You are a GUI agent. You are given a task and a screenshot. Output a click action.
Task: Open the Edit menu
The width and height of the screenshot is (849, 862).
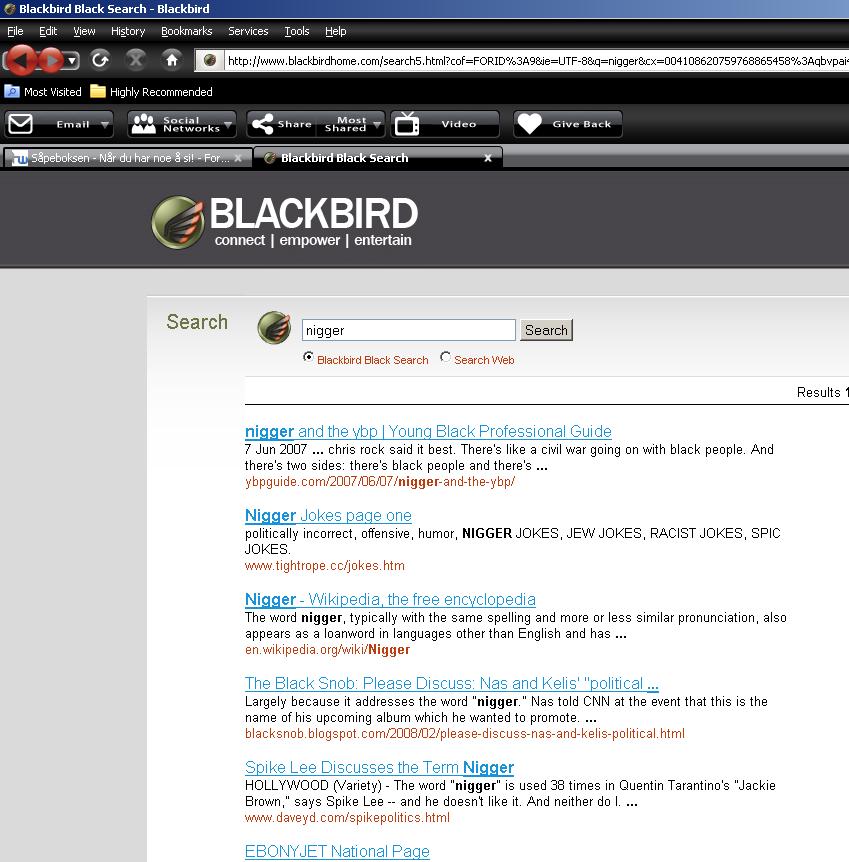click(48, 31)
